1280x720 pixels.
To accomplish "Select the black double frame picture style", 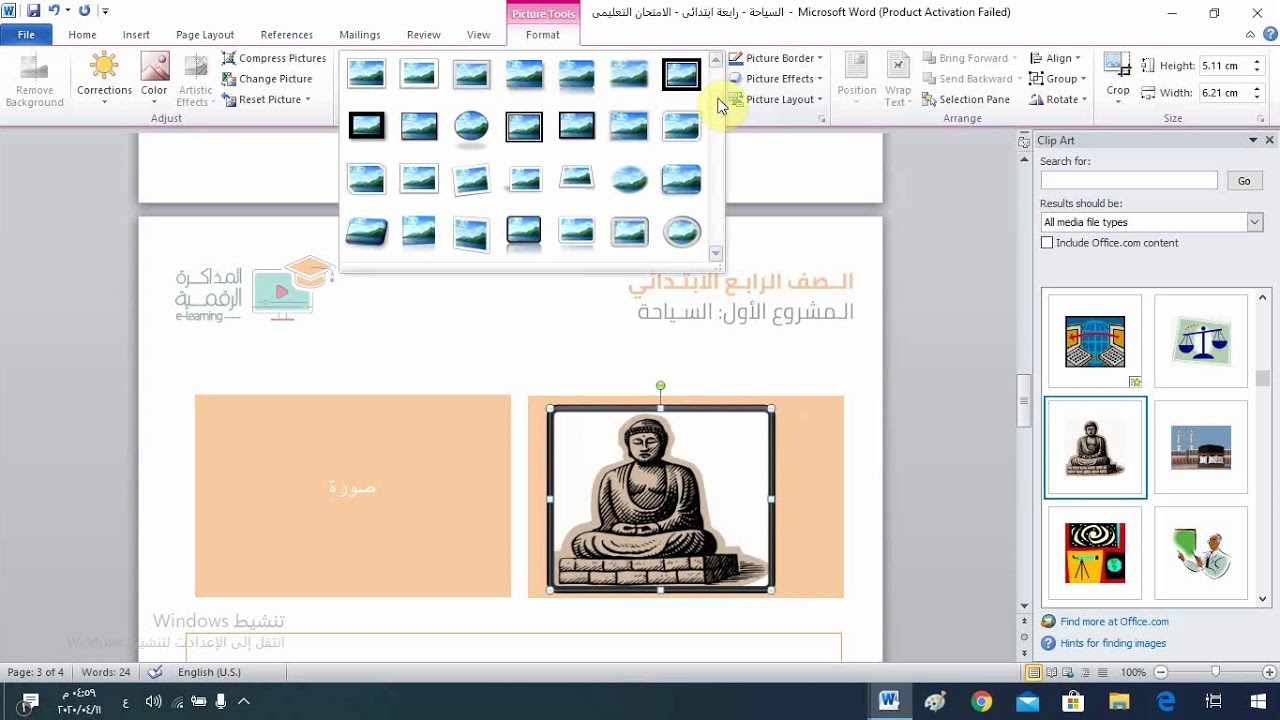I will pyautogui.click(x=681, y=74).
